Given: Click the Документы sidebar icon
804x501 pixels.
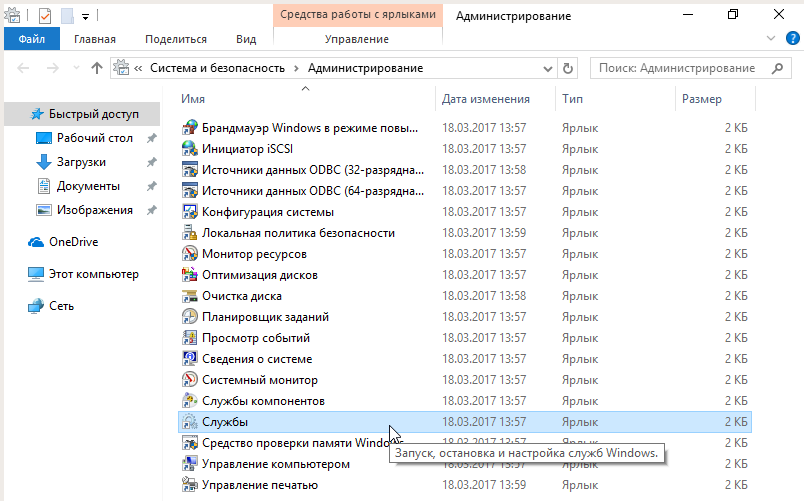Looking at the screenshot, I should pyautogui.click(x=44, y=186).
